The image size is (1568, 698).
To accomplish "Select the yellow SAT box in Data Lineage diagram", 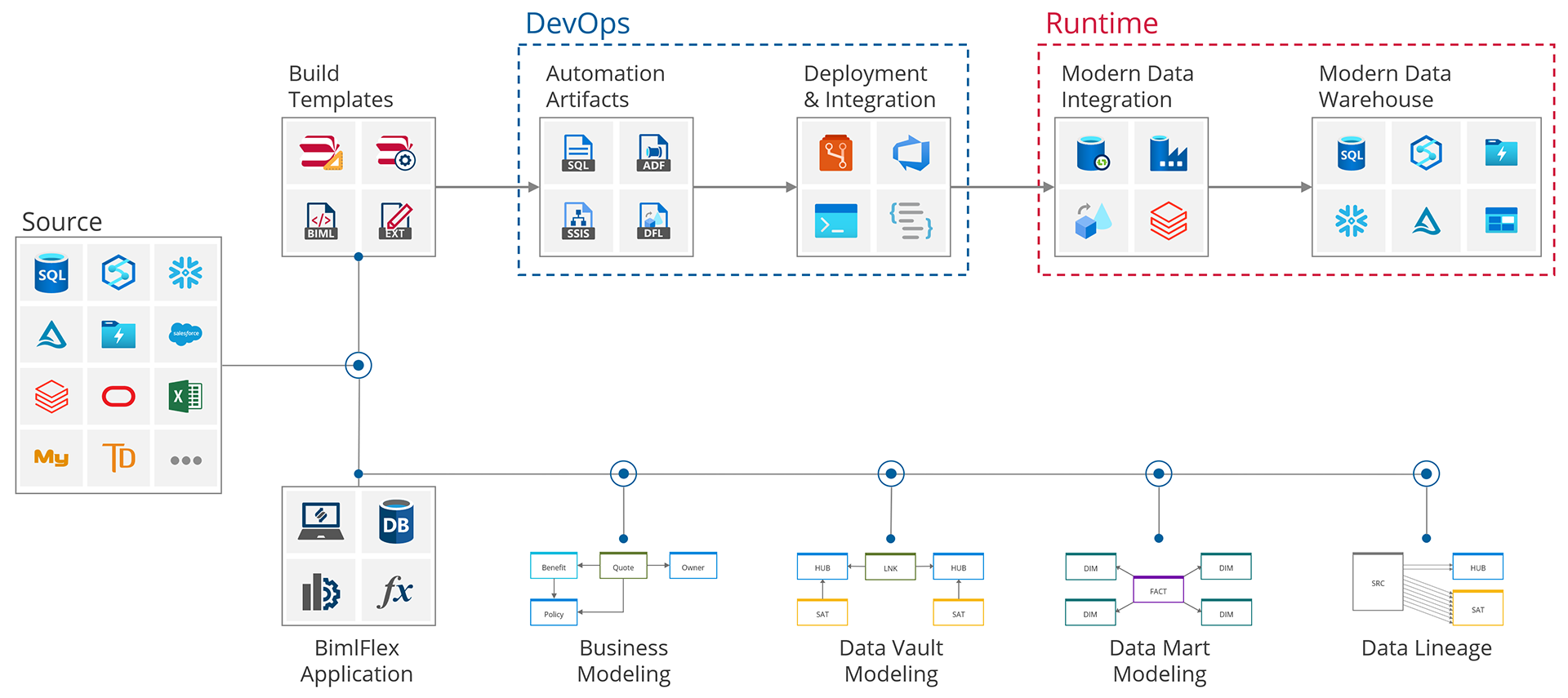I will tap(1478, 609).
